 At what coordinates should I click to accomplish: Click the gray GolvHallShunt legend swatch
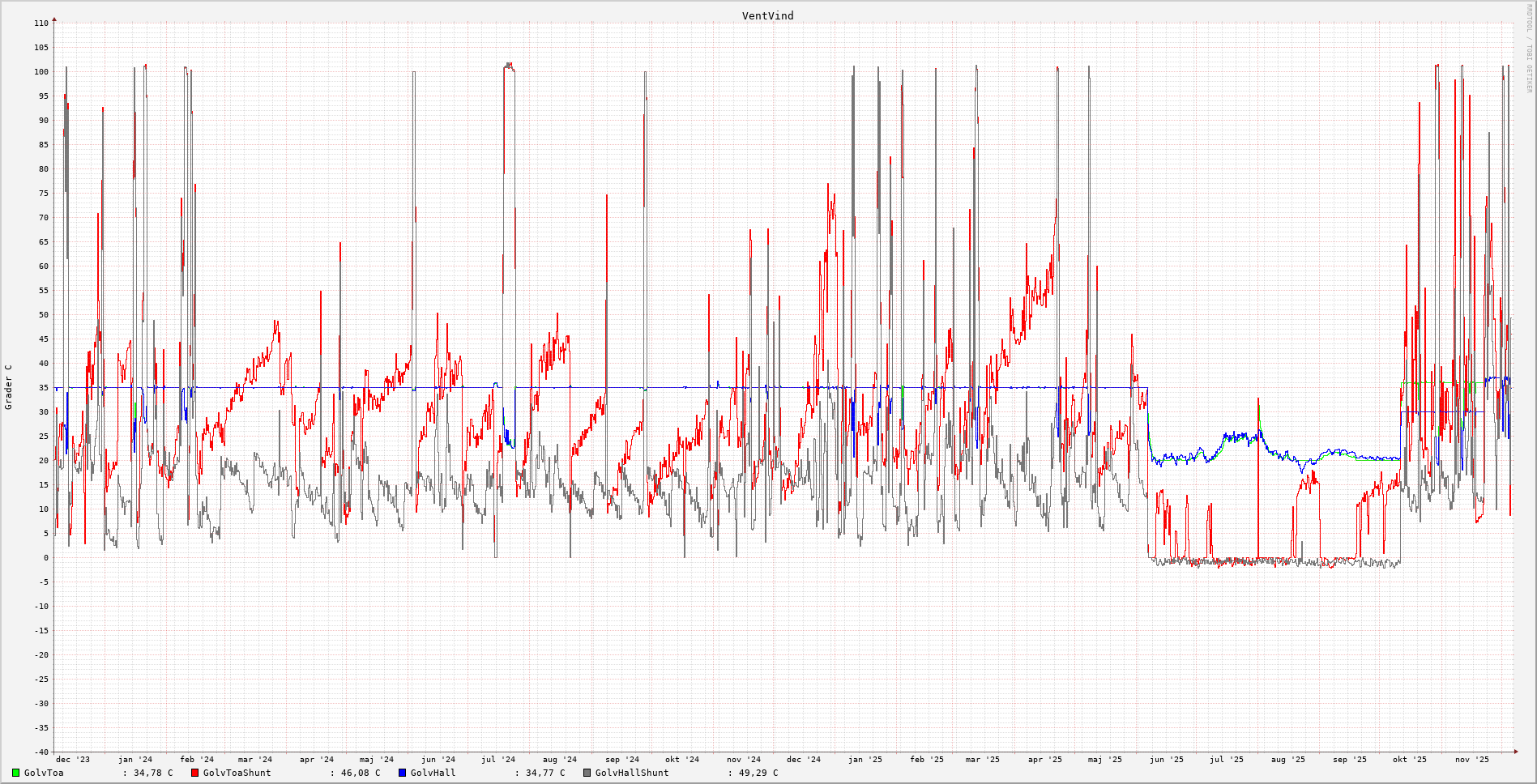pyautogui.click(x=587, y=773)
